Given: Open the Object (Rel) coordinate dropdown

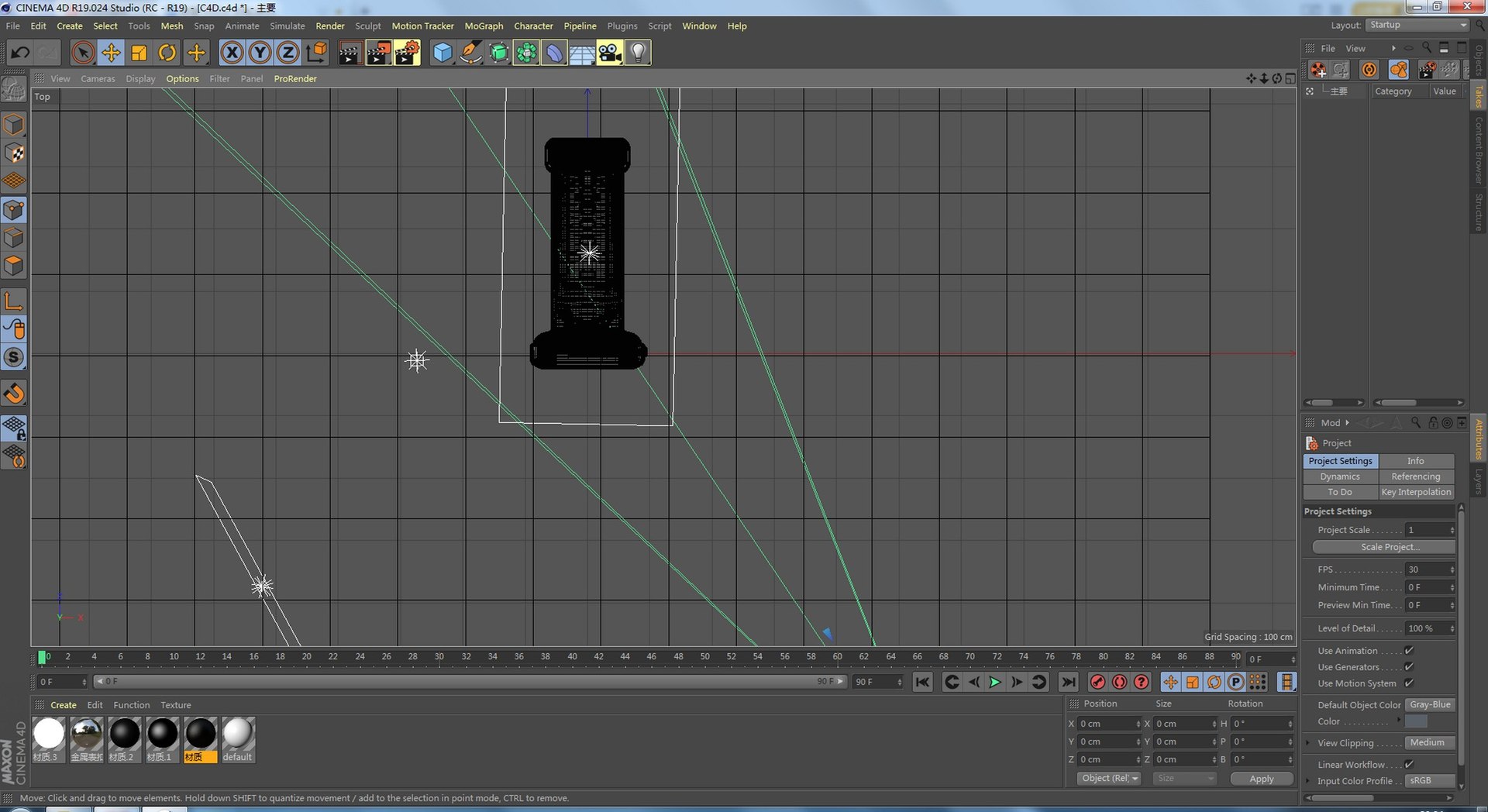Looking at the screenshot, I should pyautogui.click(x=1109, y=779).
